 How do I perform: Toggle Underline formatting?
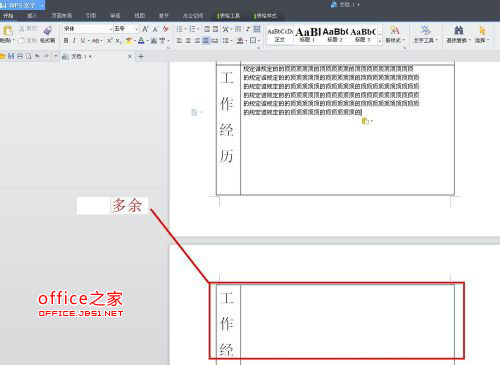(x=82, y=41)
